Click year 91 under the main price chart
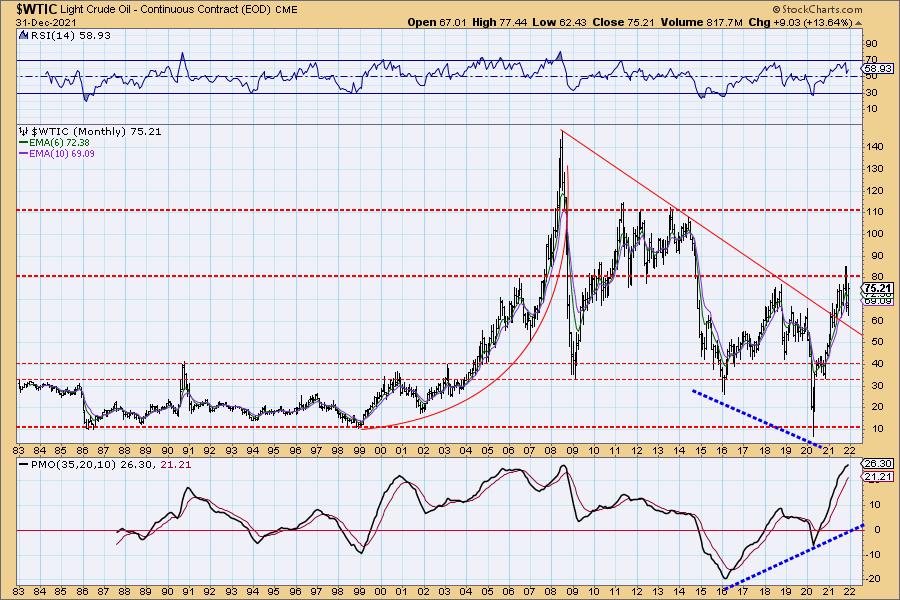Viewport: 900px width, 600px height. (189, 451)
